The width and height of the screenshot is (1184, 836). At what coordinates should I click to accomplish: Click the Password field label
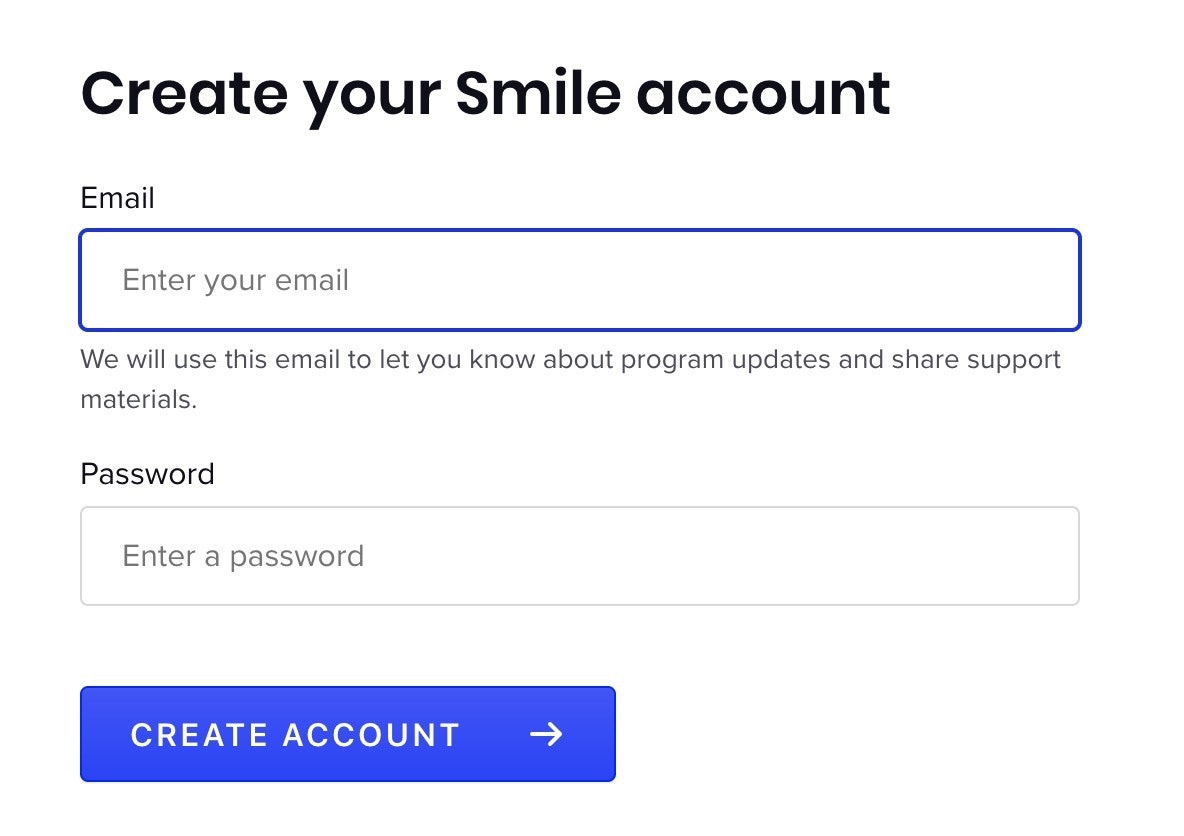pyautogui.click(x=147, y=473)
